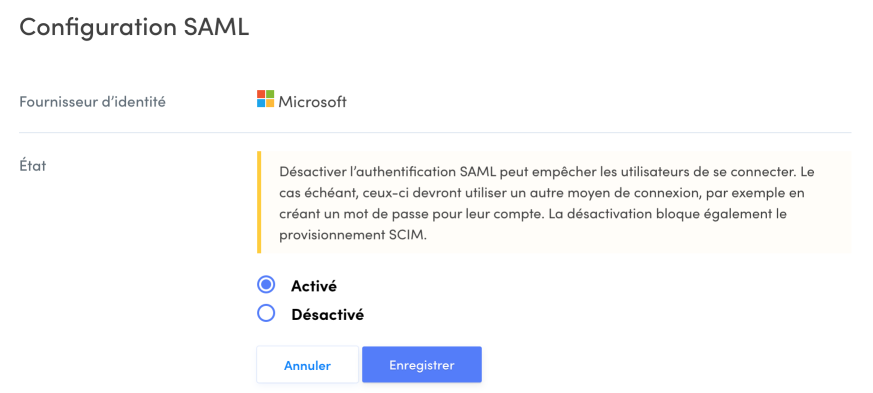Save settings with the Enregistrer button
This screenshot has width=873, height=393.
[x=421, y=365]
